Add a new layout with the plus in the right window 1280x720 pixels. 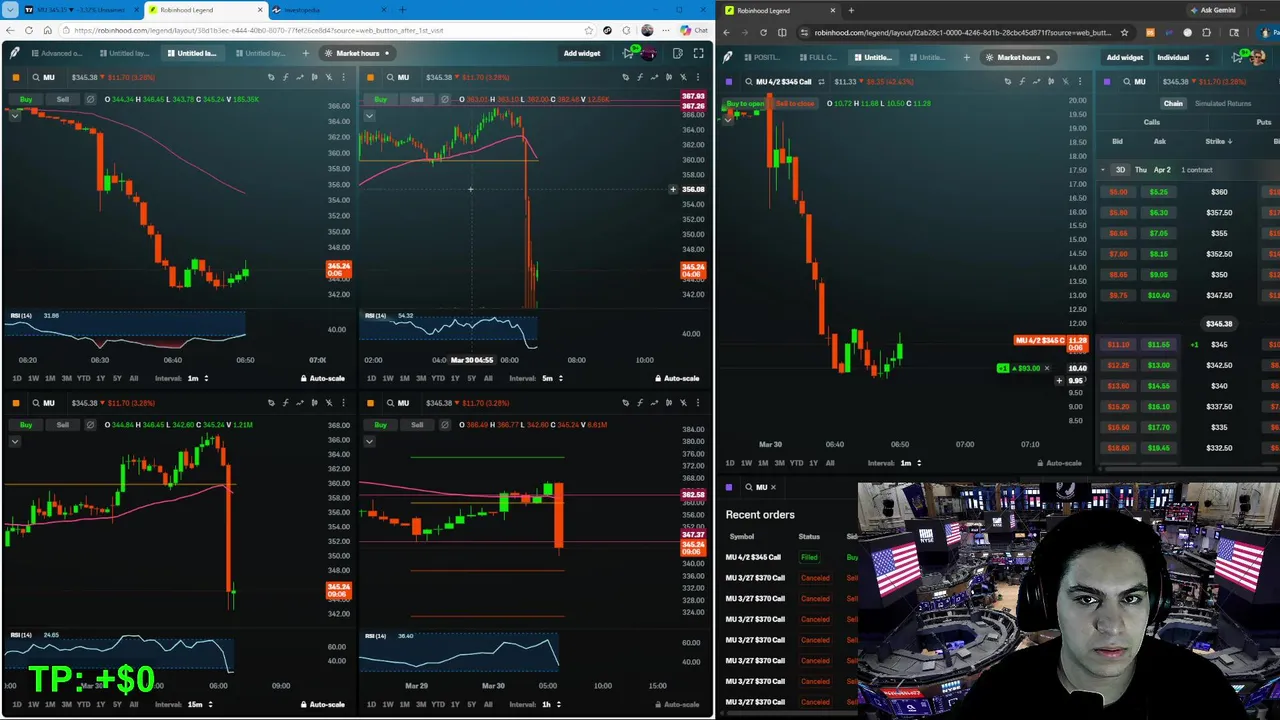pyautogui.click(x=966, y=57)
